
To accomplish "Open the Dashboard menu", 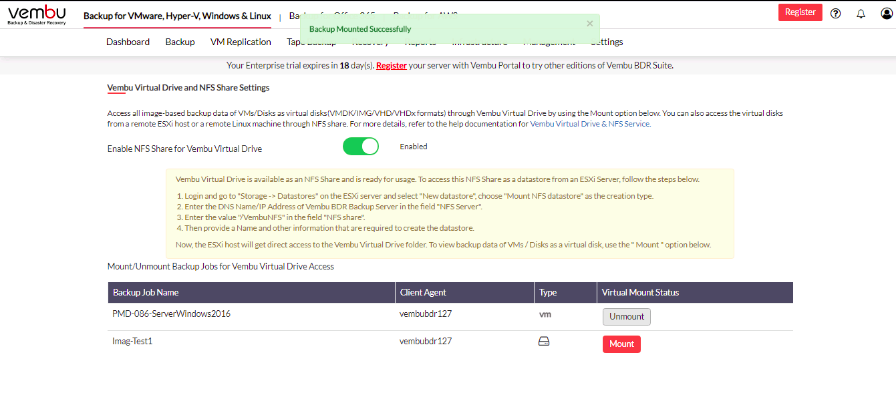I will (128, 42).
